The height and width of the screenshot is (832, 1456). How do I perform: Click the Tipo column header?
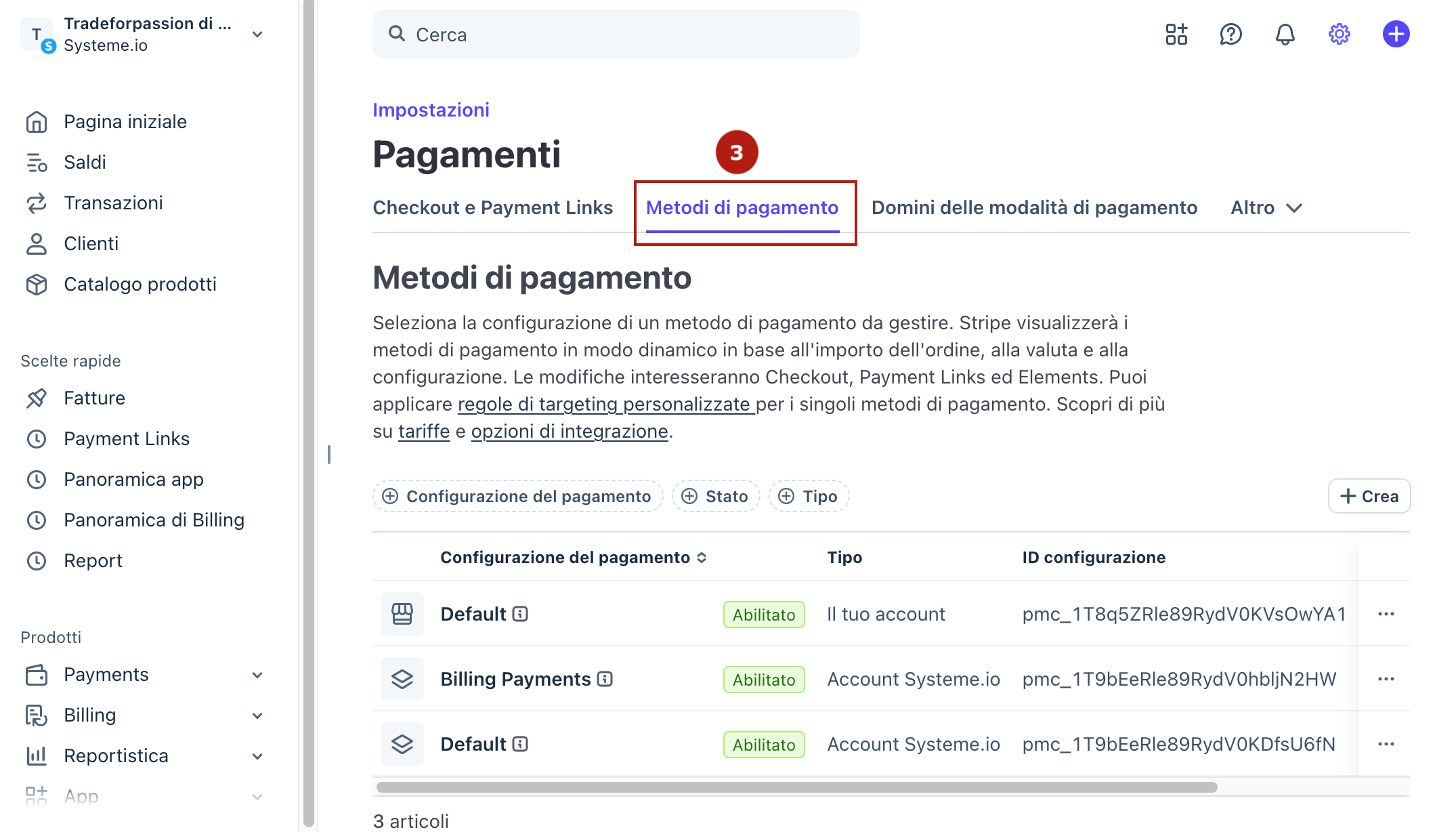[x=844, y=558]
